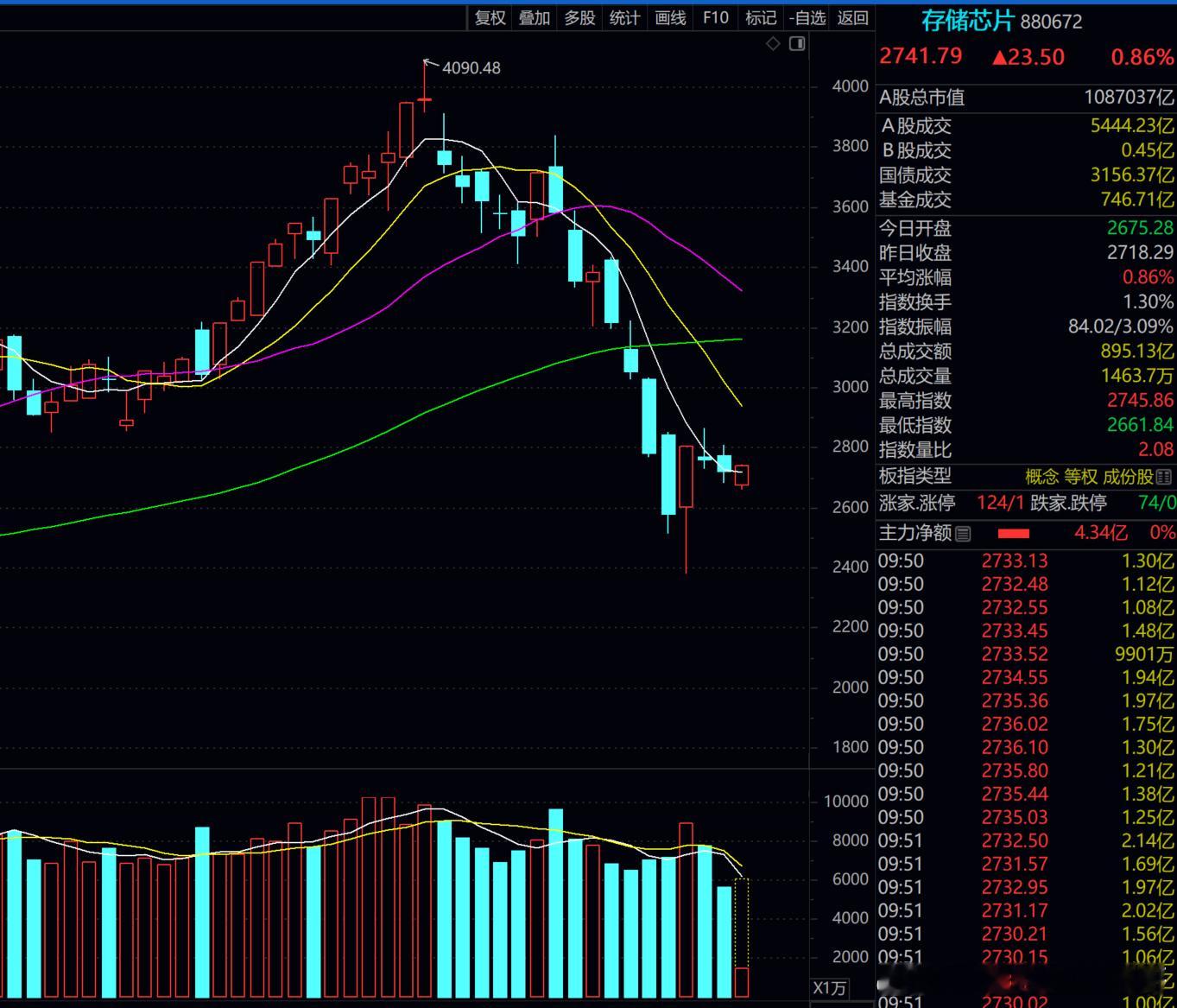The height and width of the screenshot is (1008, 1177).
Task: Click the 存储芯片 sector title
Action: click(x=967, y=21)
